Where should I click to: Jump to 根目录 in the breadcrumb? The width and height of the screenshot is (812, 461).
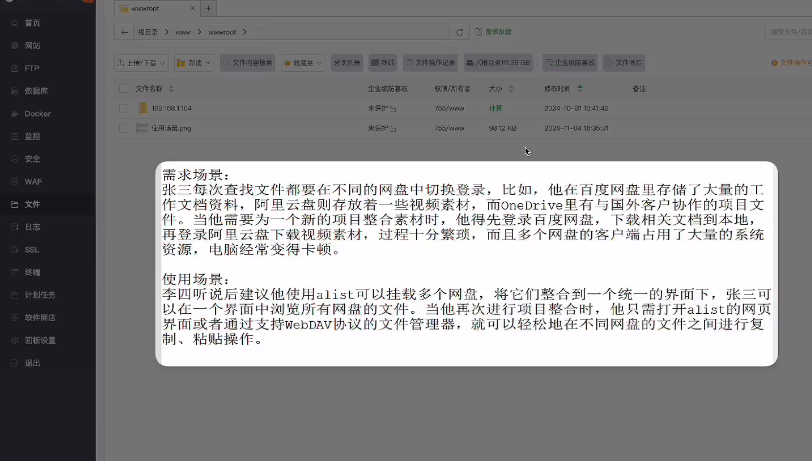click(148, 32)
